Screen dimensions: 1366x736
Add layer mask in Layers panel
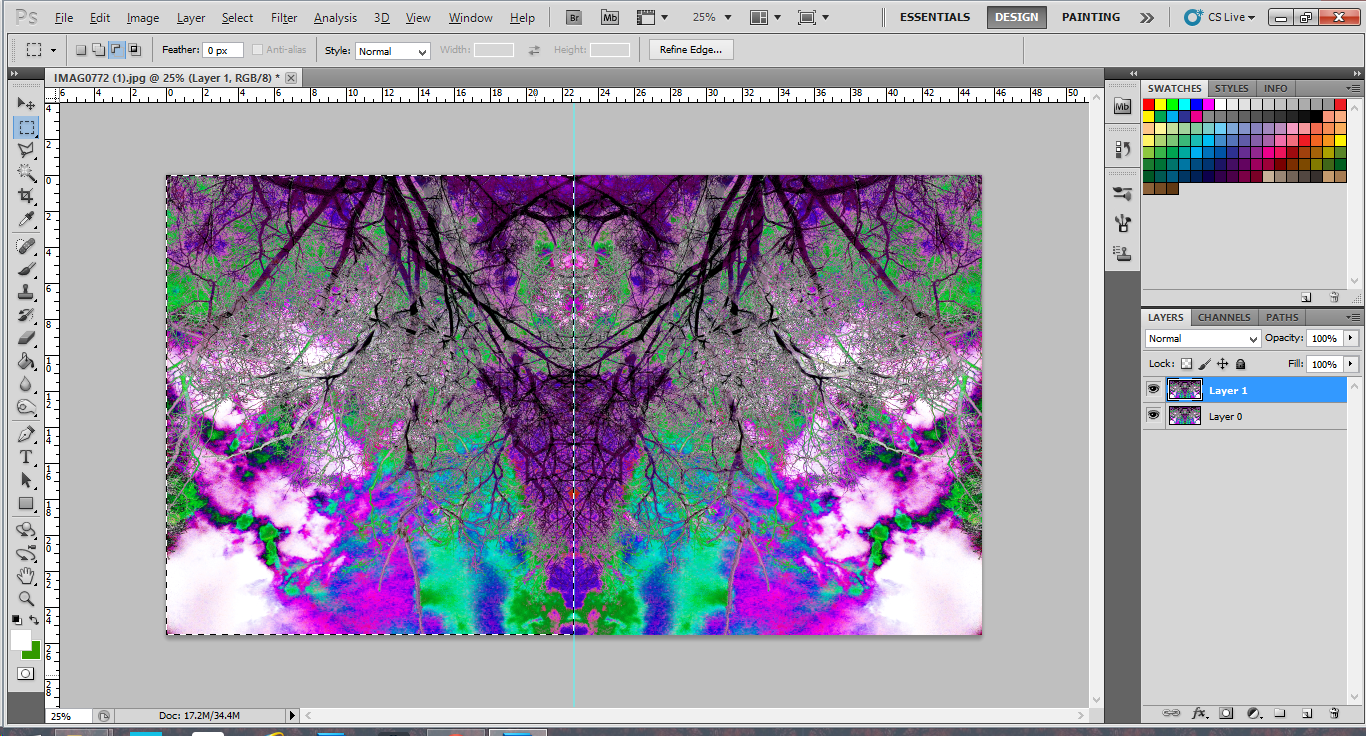coord(1226,713)
